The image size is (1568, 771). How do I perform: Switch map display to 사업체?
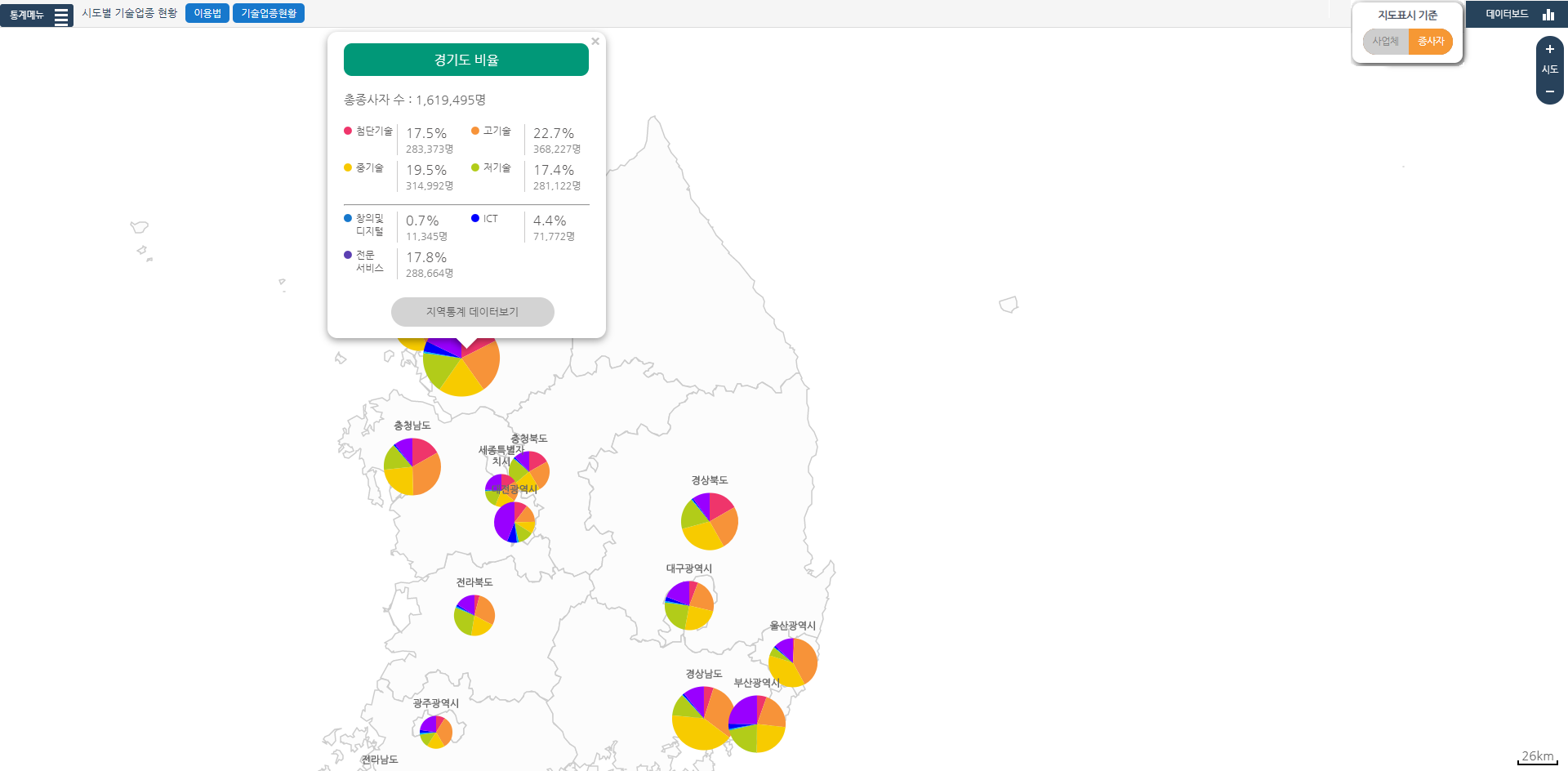click(x=1385, y=42)
